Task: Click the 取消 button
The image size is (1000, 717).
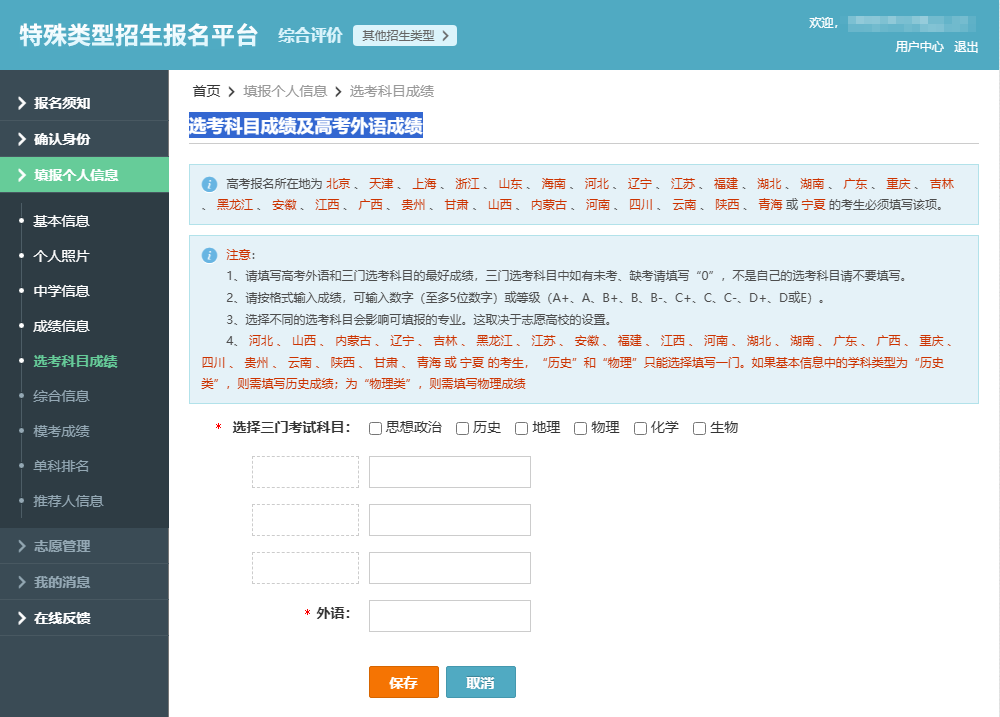Action: pyautogui.click(x=481, y=682)
